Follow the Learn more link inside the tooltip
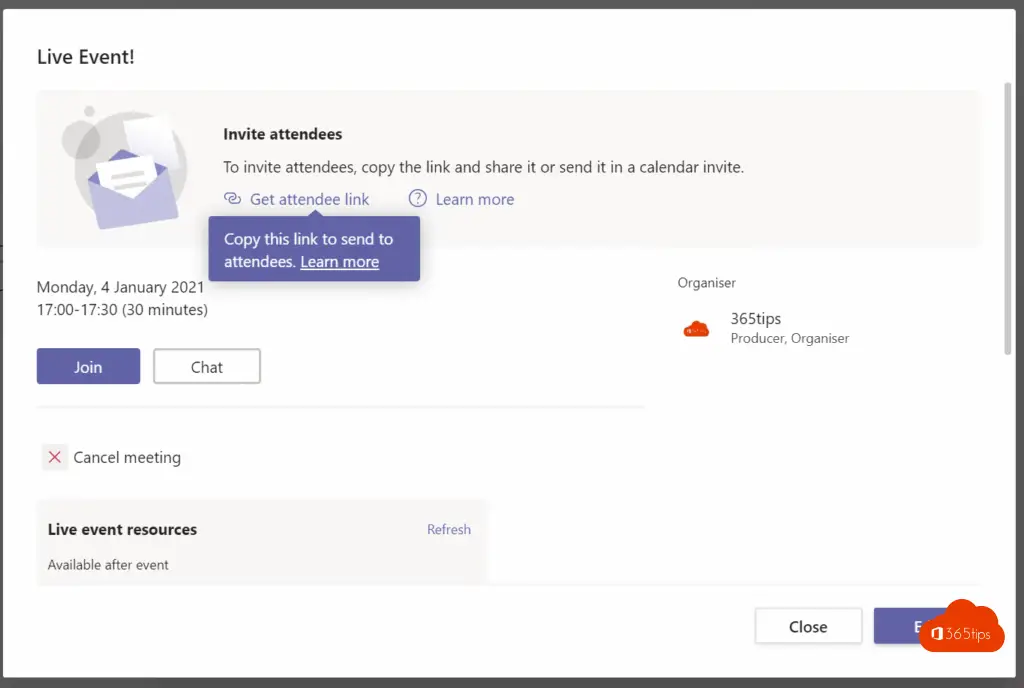 point(339,262)
